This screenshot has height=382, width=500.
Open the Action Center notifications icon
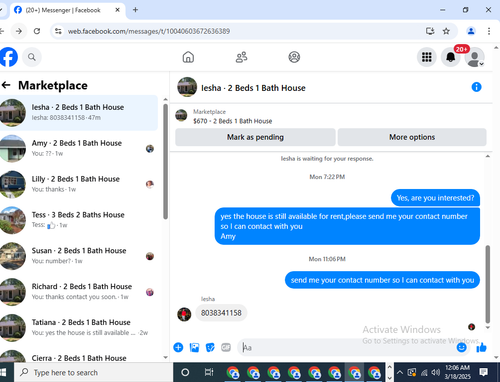click(484, 372)
